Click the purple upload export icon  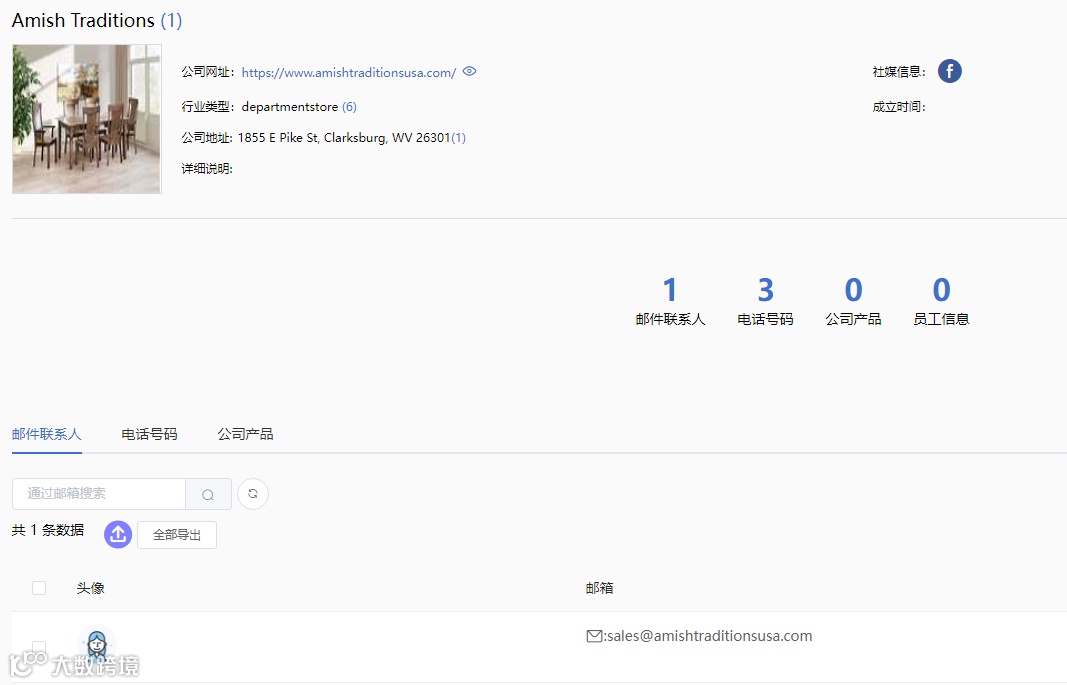pos(118,534)
